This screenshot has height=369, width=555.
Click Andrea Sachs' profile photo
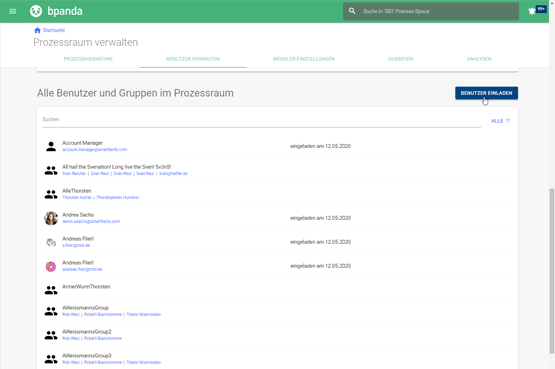click(x=51, y=218)
